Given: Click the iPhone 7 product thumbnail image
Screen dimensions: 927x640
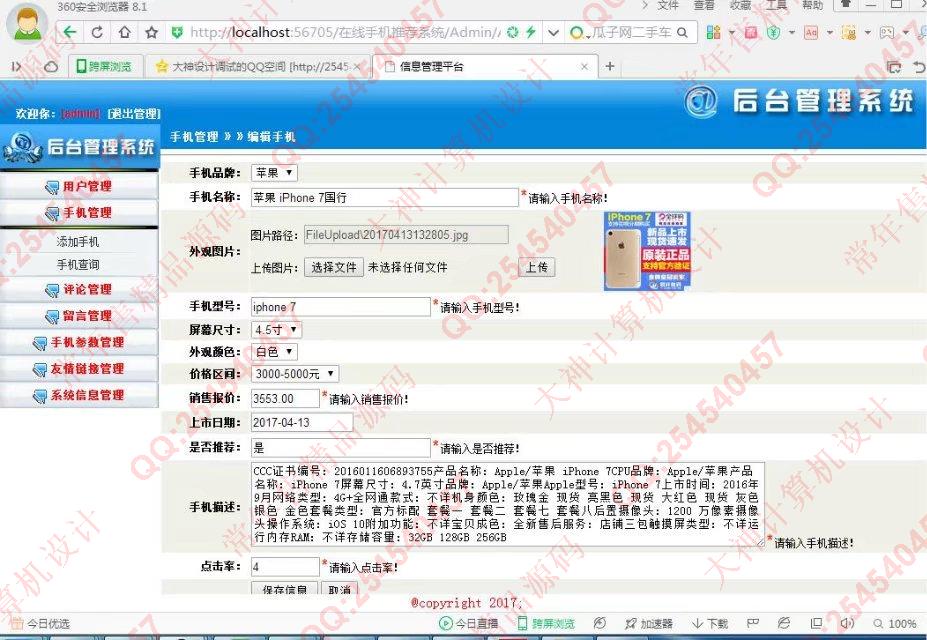Looking at the screenshot, I should pos(647,251).
